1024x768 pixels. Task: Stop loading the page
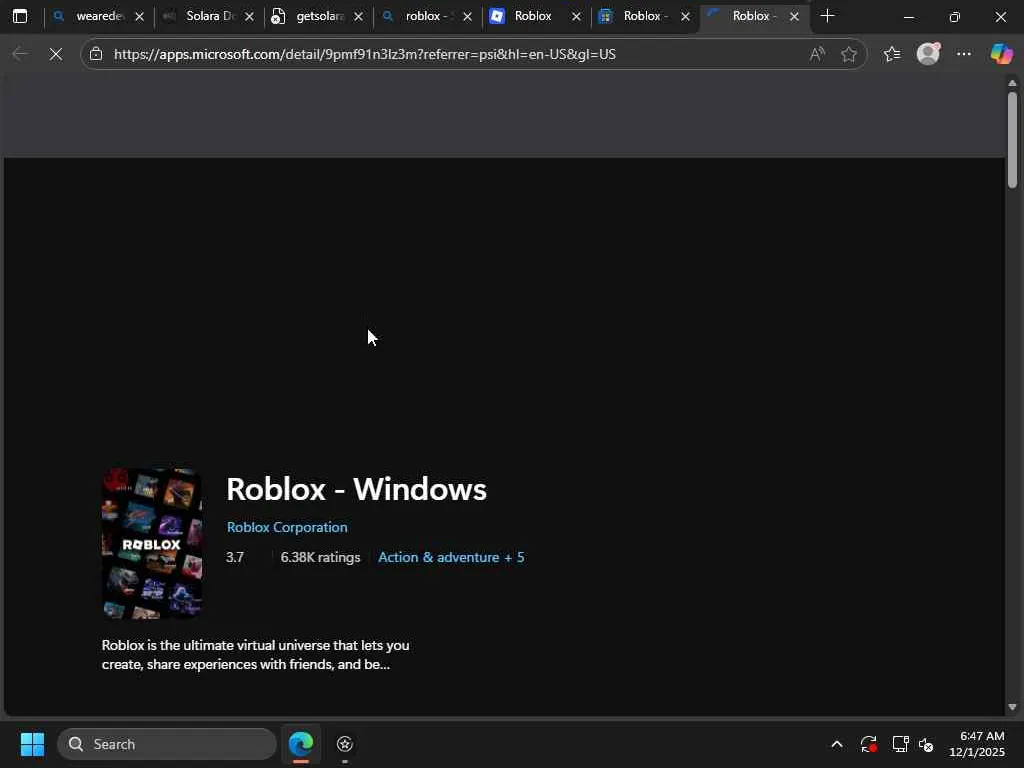pos(56,54)
